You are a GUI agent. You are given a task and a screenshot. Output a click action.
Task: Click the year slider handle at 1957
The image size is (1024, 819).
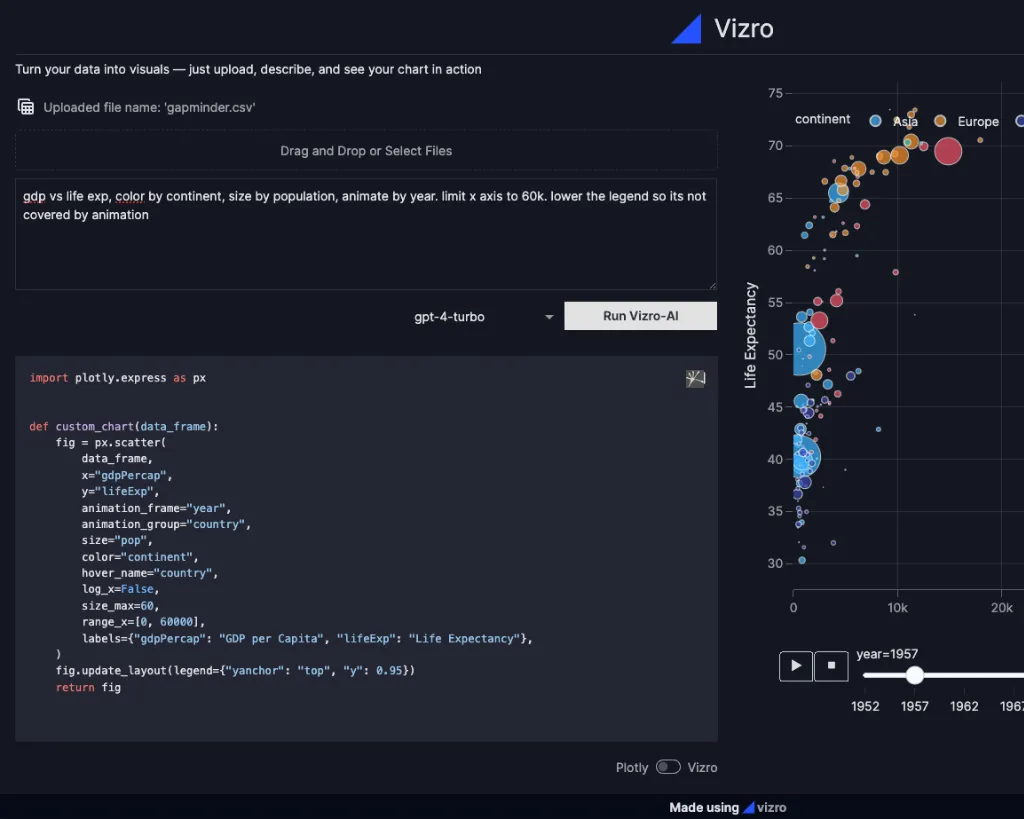(x=914, y=675)
